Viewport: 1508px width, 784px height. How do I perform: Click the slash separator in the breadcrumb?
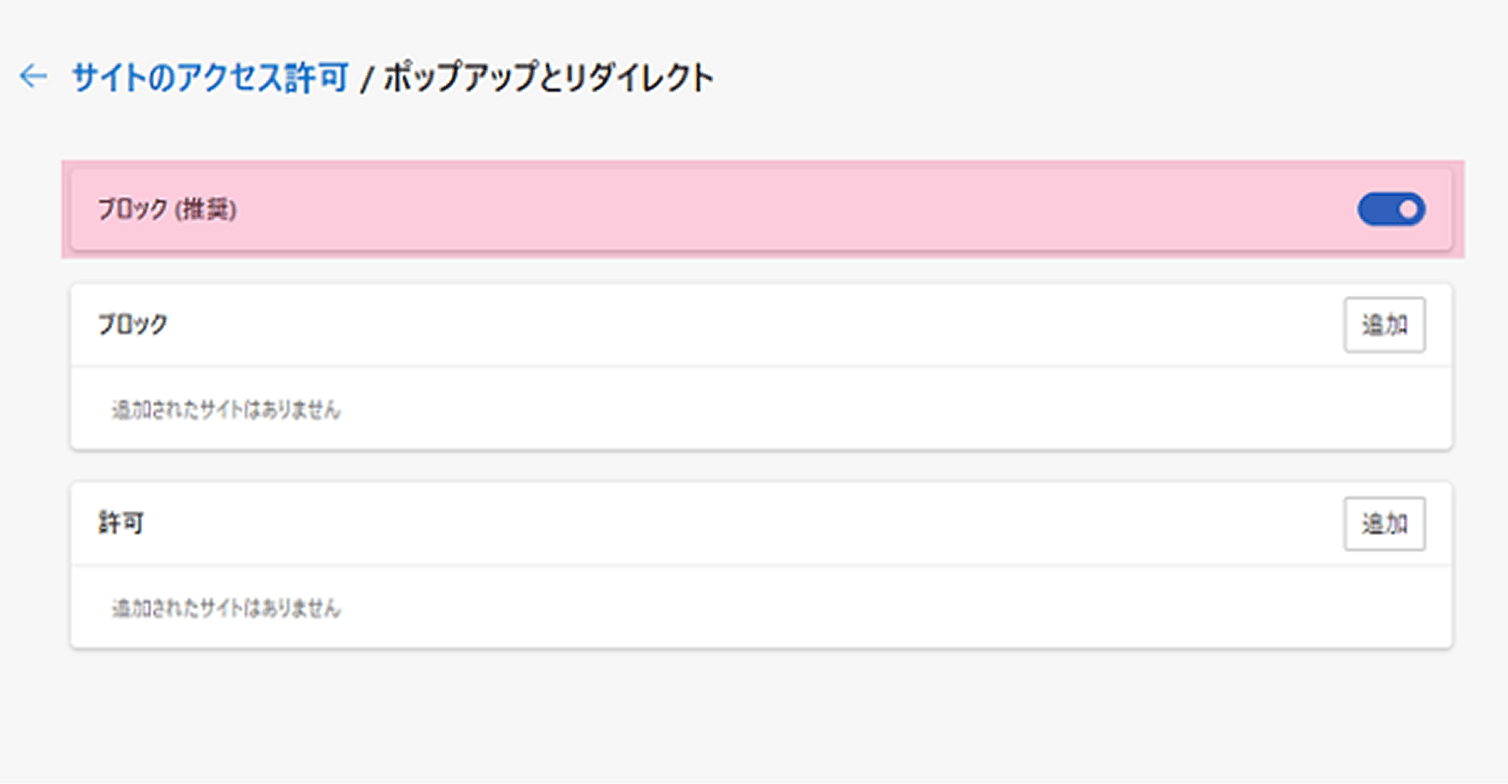click(365, 79)
